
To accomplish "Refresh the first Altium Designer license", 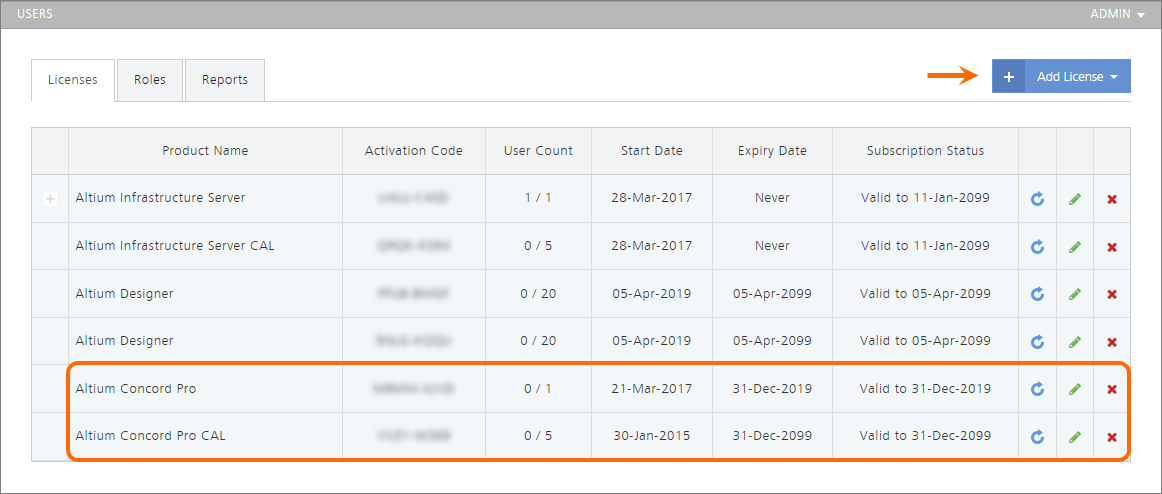I will [1037, 294].
